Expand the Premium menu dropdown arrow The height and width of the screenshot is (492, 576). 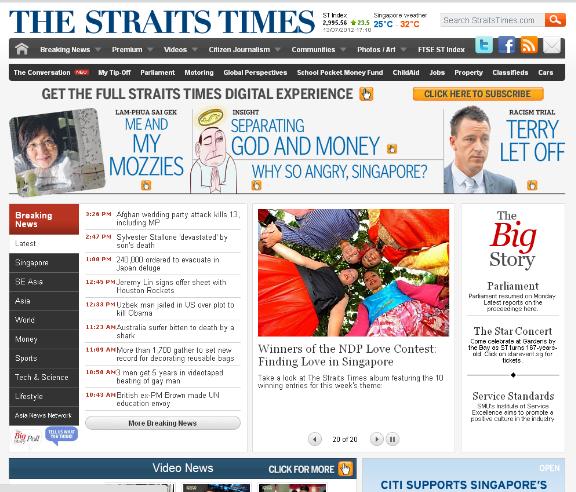pos(150,49)
